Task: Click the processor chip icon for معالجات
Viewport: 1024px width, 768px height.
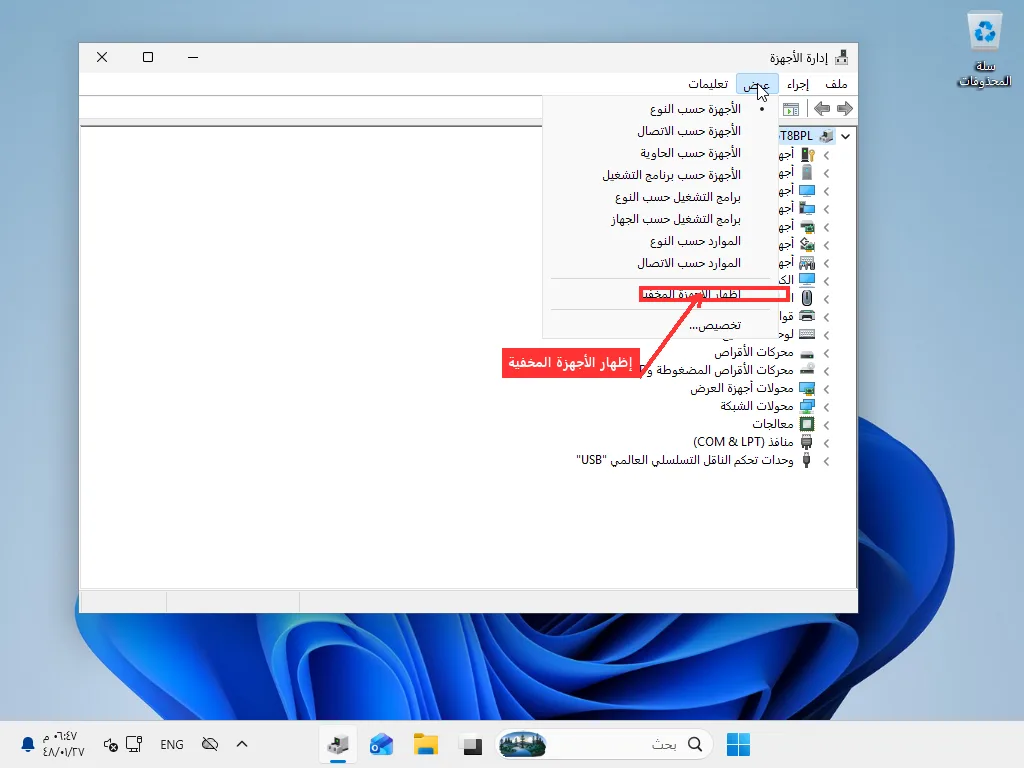Action: (x=807, y=424)
